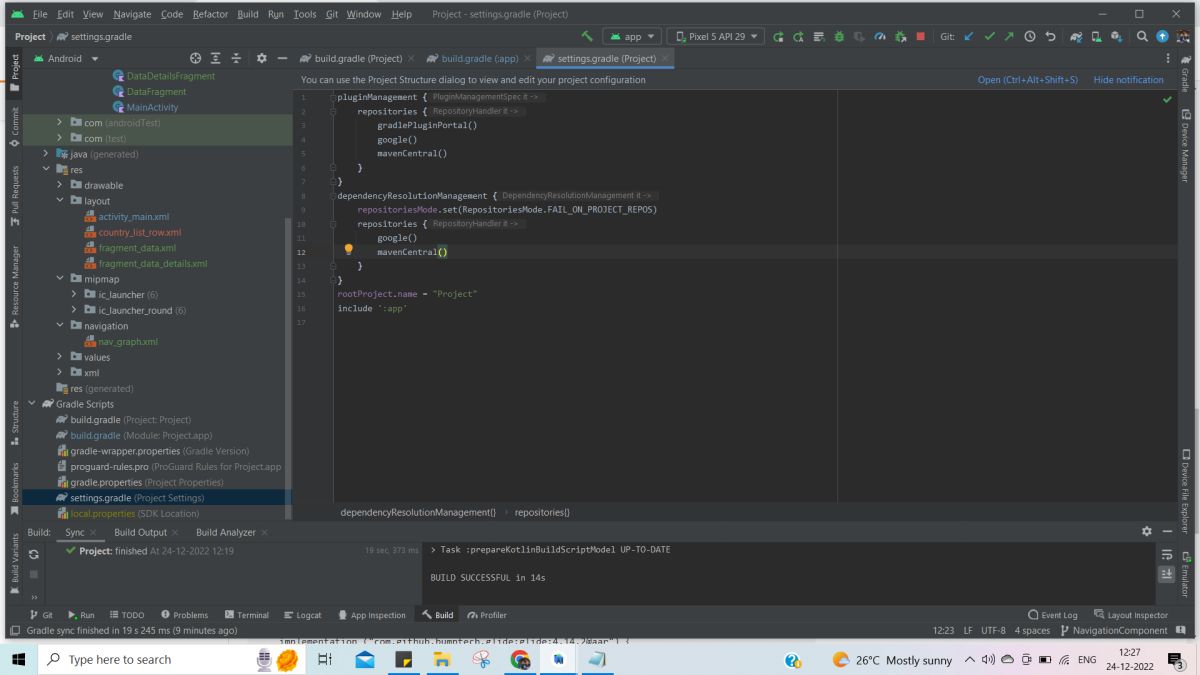Click the Debug app bug icon

click(840, 36)
